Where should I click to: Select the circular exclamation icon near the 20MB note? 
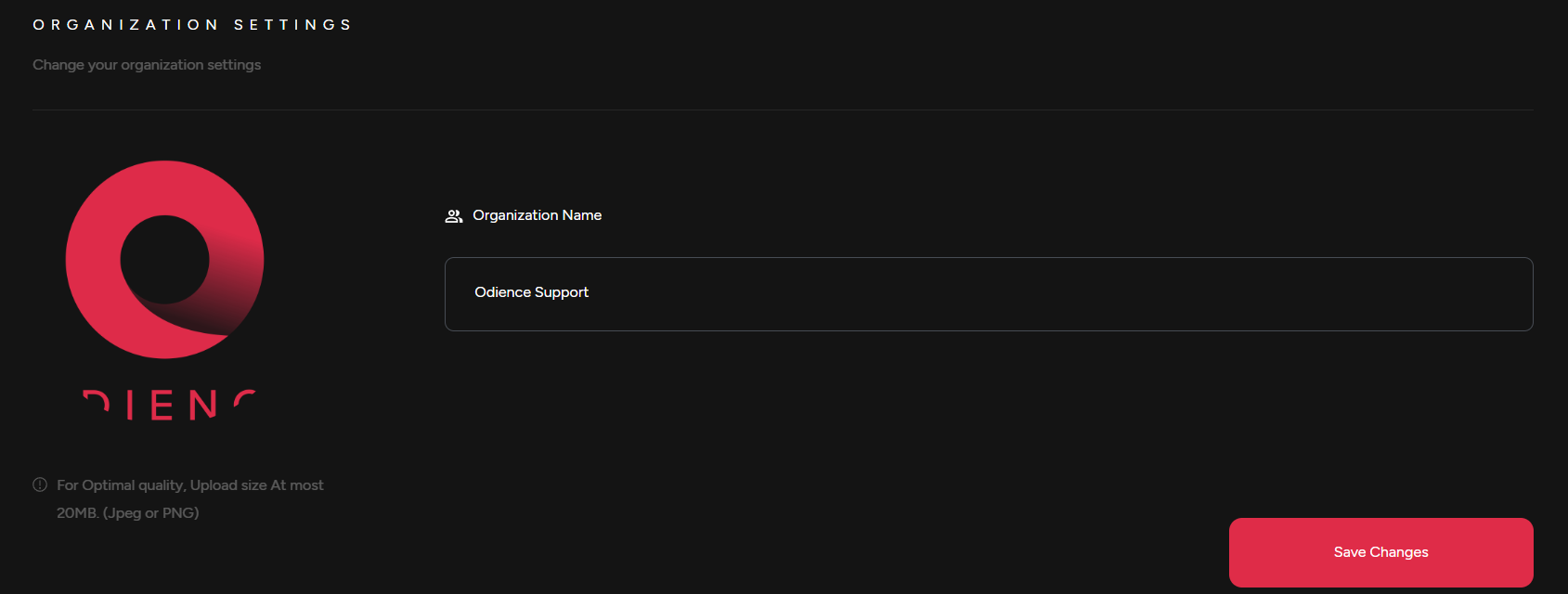pos(38,484)
